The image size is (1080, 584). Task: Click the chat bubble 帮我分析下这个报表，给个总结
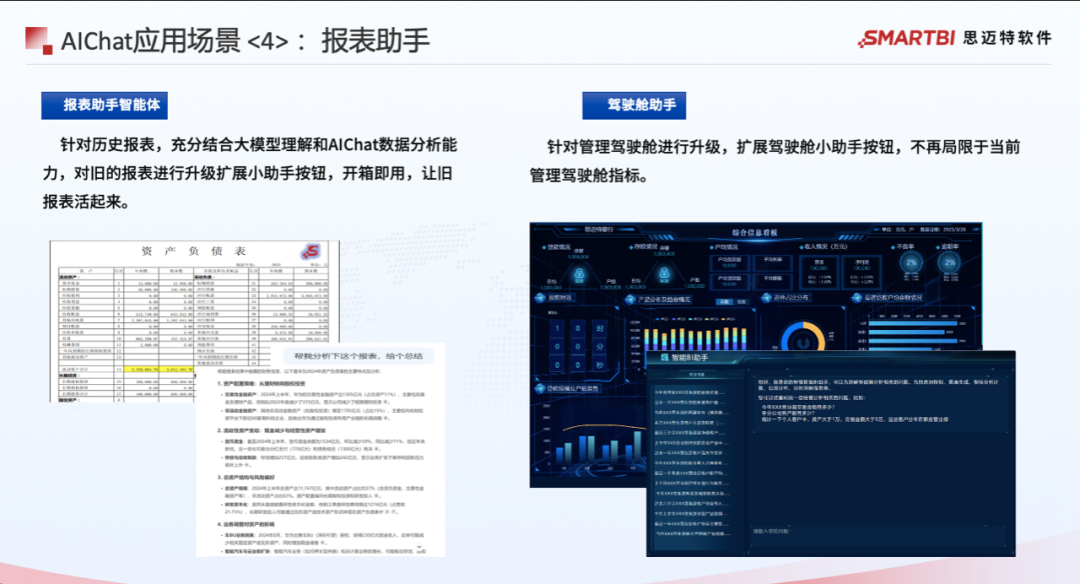tap(357, 356)
